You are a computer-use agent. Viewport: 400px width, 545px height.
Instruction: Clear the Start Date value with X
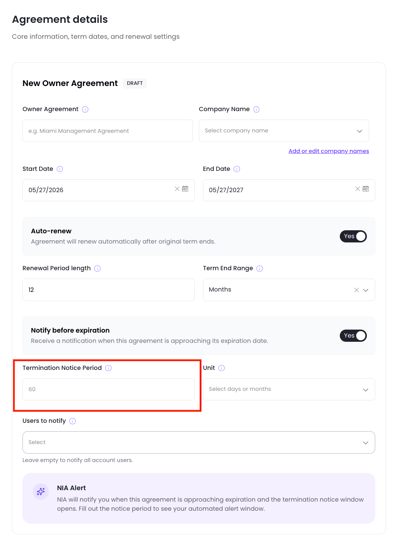point(177,189)
